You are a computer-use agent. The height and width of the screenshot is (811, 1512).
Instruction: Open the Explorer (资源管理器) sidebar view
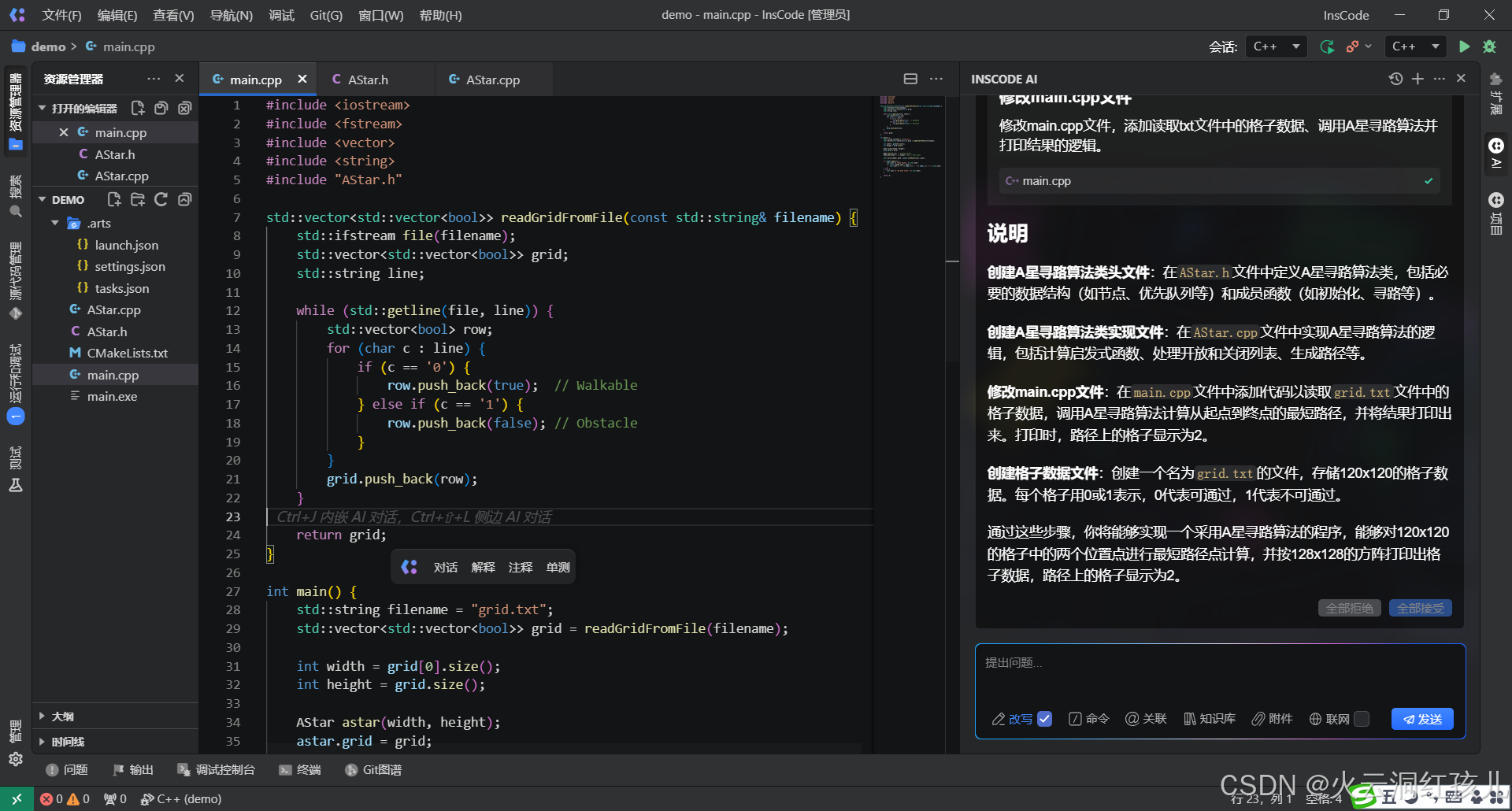(x=16, y=110)
